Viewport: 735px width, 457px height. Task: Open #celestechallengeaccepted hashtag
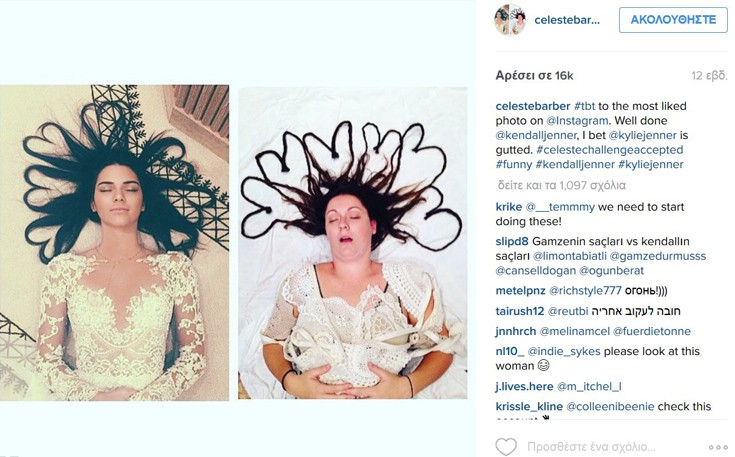[x=609, y=150]
